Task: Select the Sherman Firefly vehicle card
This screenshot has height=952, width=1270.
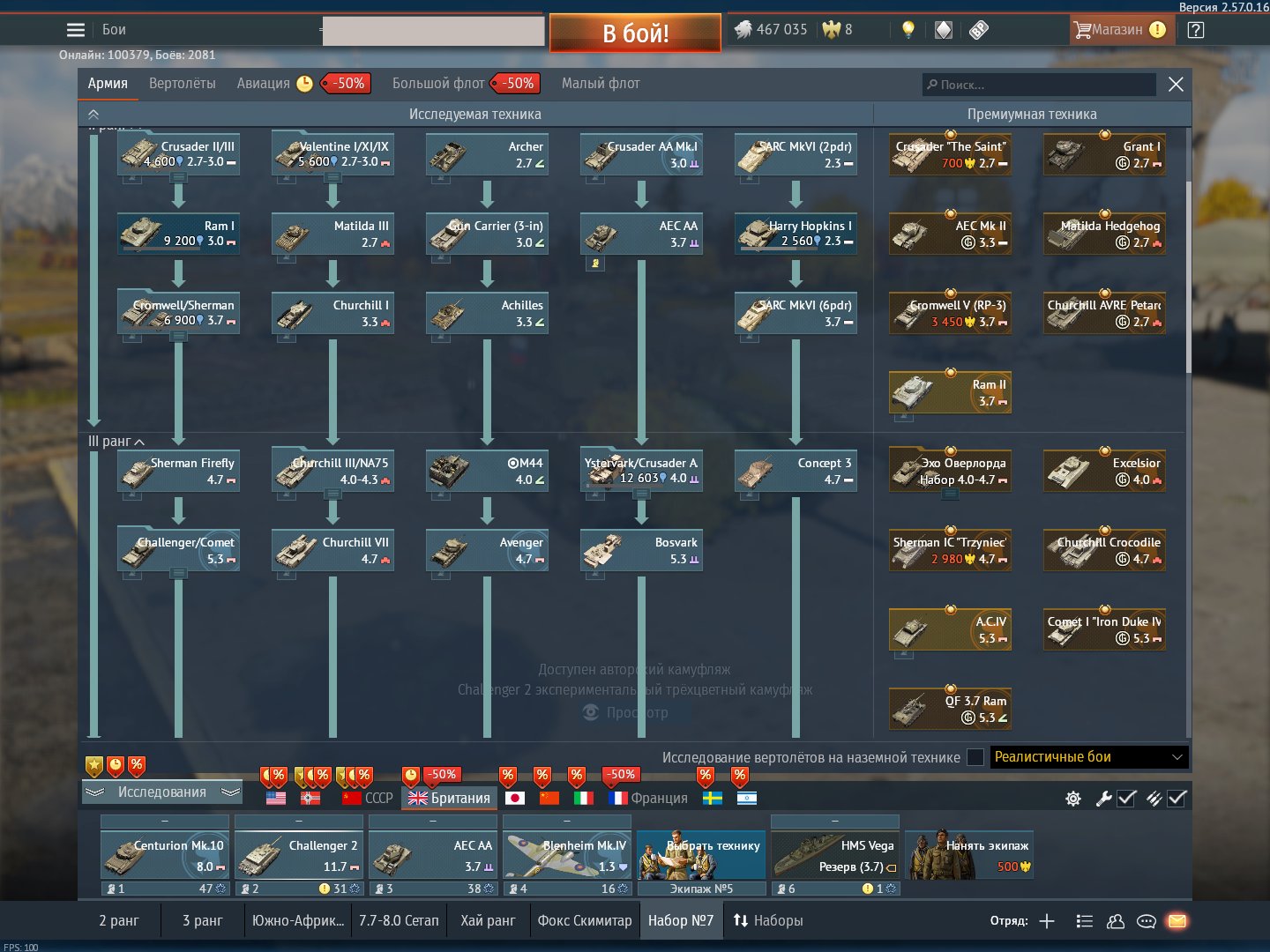Action: coord(178,472)
